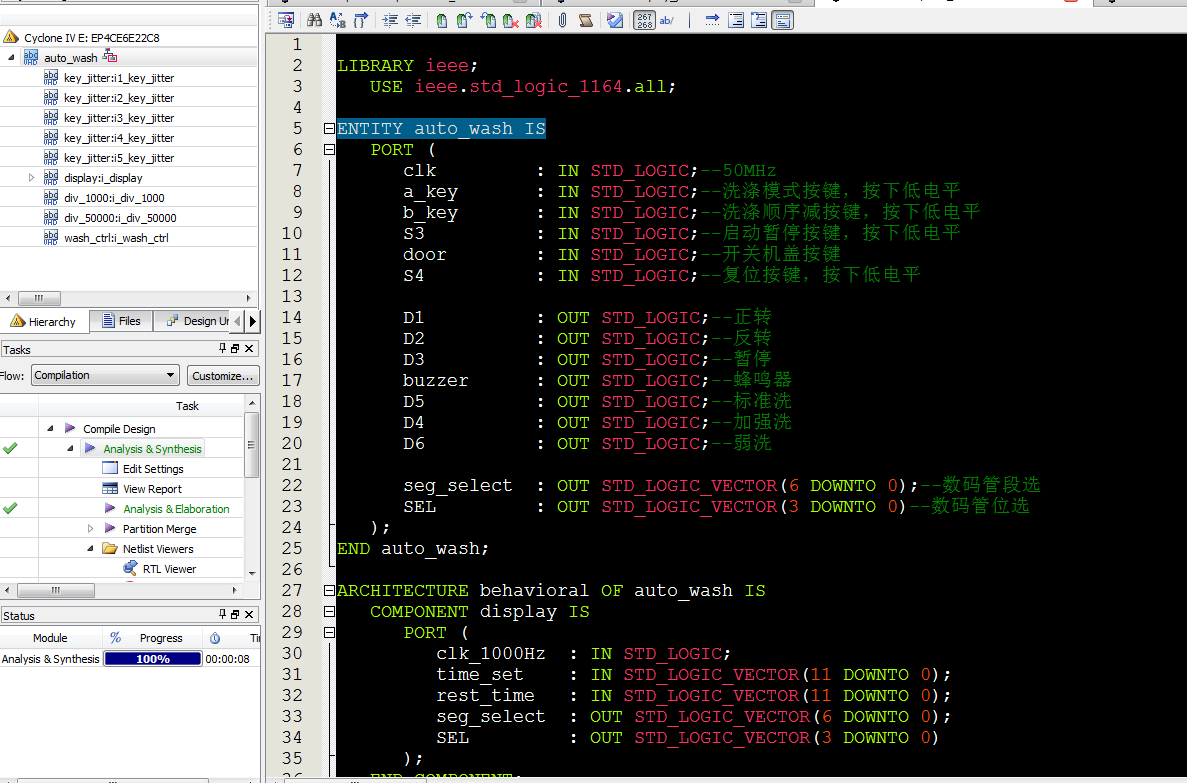Switch to the Hierarchy tab
Screen dimensions: 1187x783
pyautogui.click(x=44, y=321)
